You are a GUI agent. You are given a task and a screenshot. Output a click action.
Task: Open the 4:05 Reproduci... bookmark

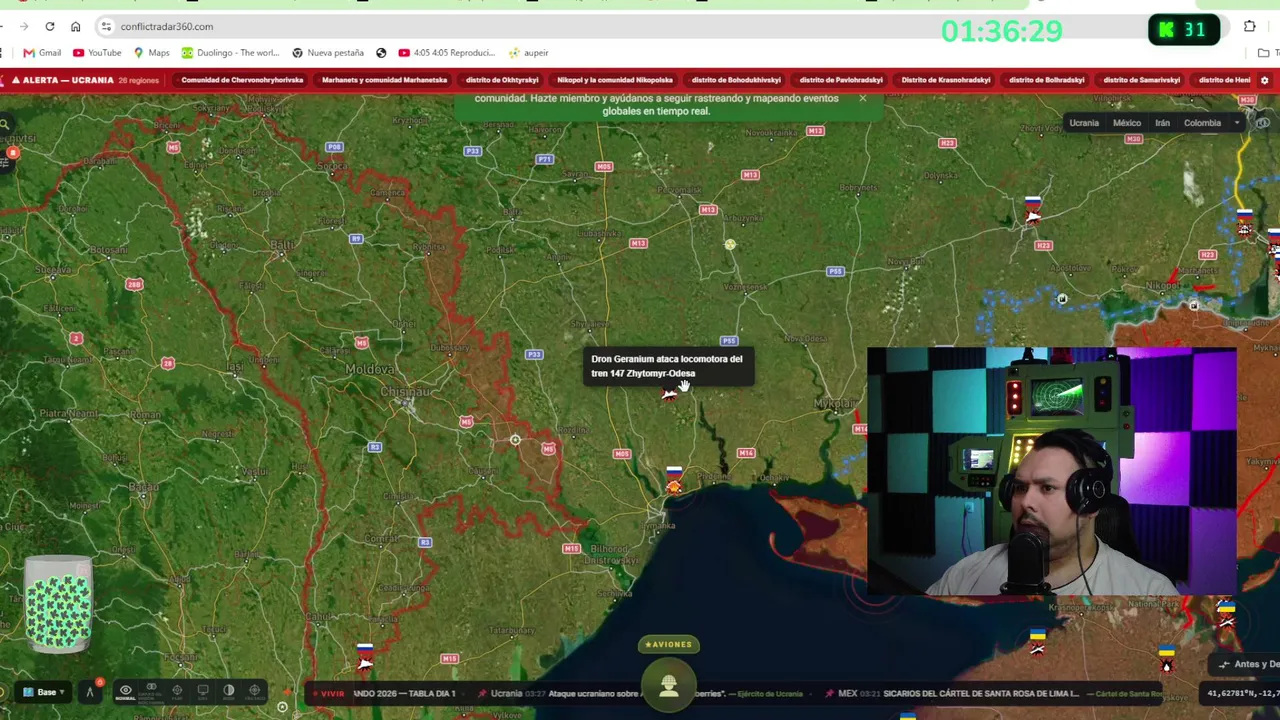coord(446,53)
